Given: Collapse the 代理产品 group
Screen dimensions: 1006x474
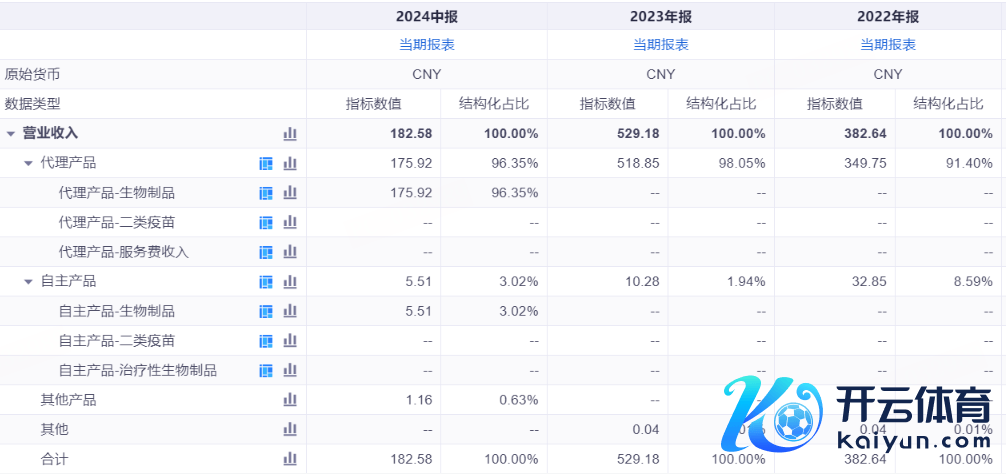Looking at the screenshot, I should 29,163.
